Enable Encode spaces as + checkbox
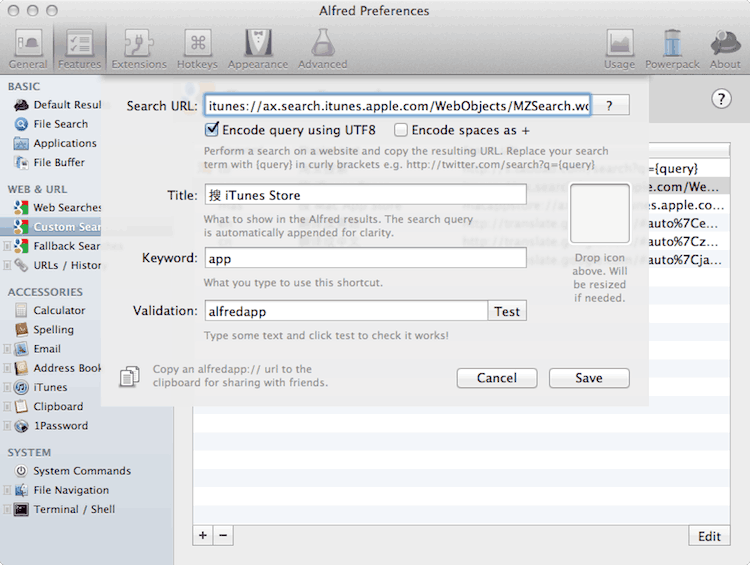750x565 pixels. coord(401,130)
